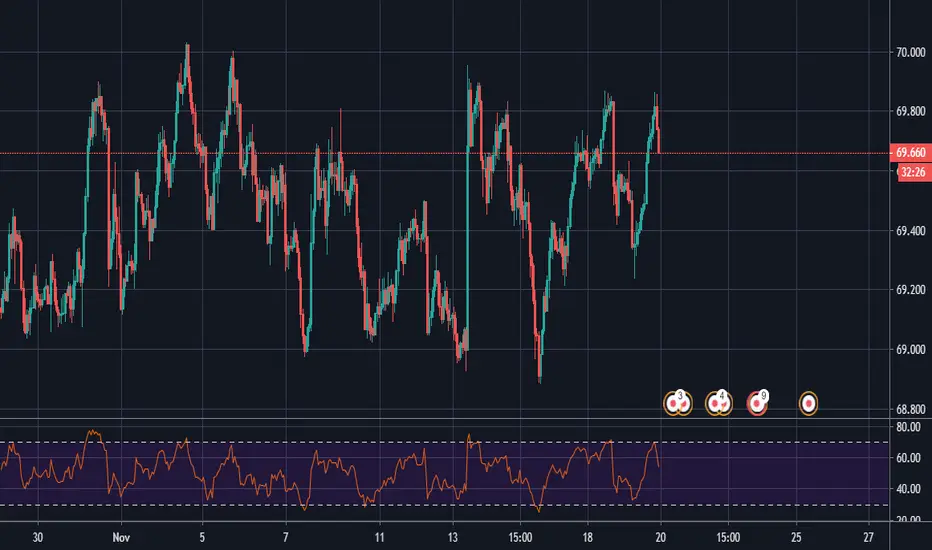Click the 15:00 label between 13 and 18
The height and width of the screenshot is (550, 932).
[520, 538]
